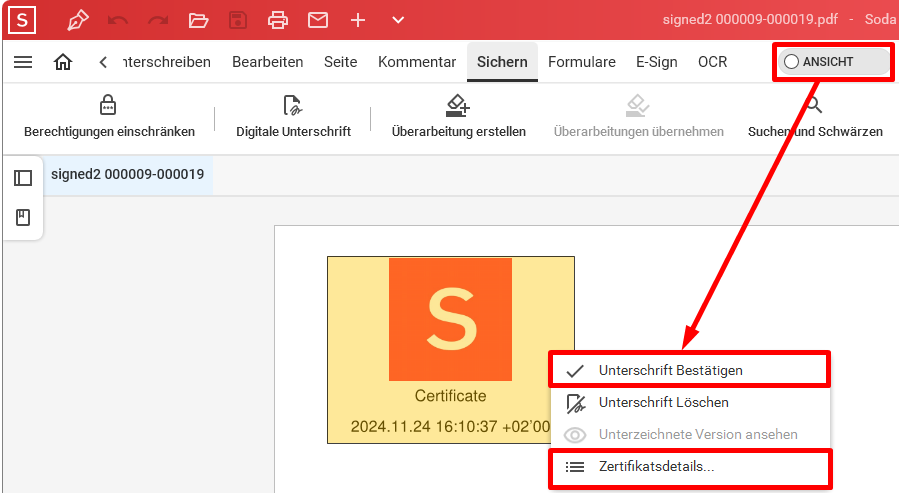Viewport: 899px width, 493px height.
Task: Click the Überarbeitung erstellen label
Action: click(x=459, y=132)
